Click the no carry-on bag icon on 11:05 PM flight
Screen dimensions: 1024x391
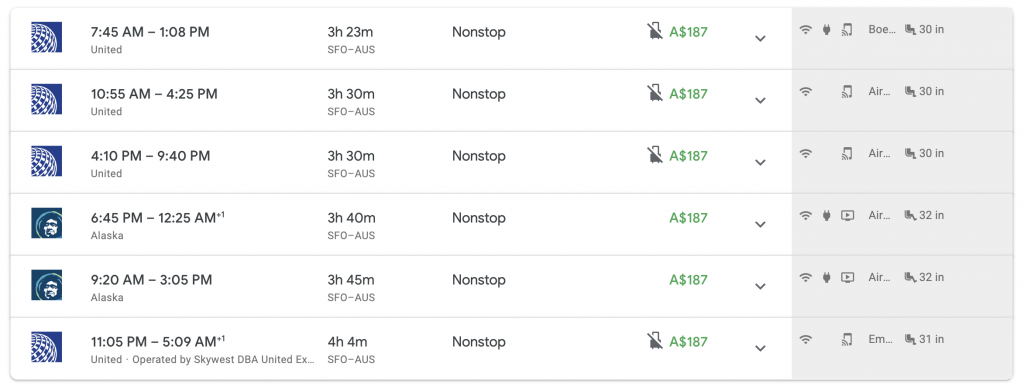point(654,341)
